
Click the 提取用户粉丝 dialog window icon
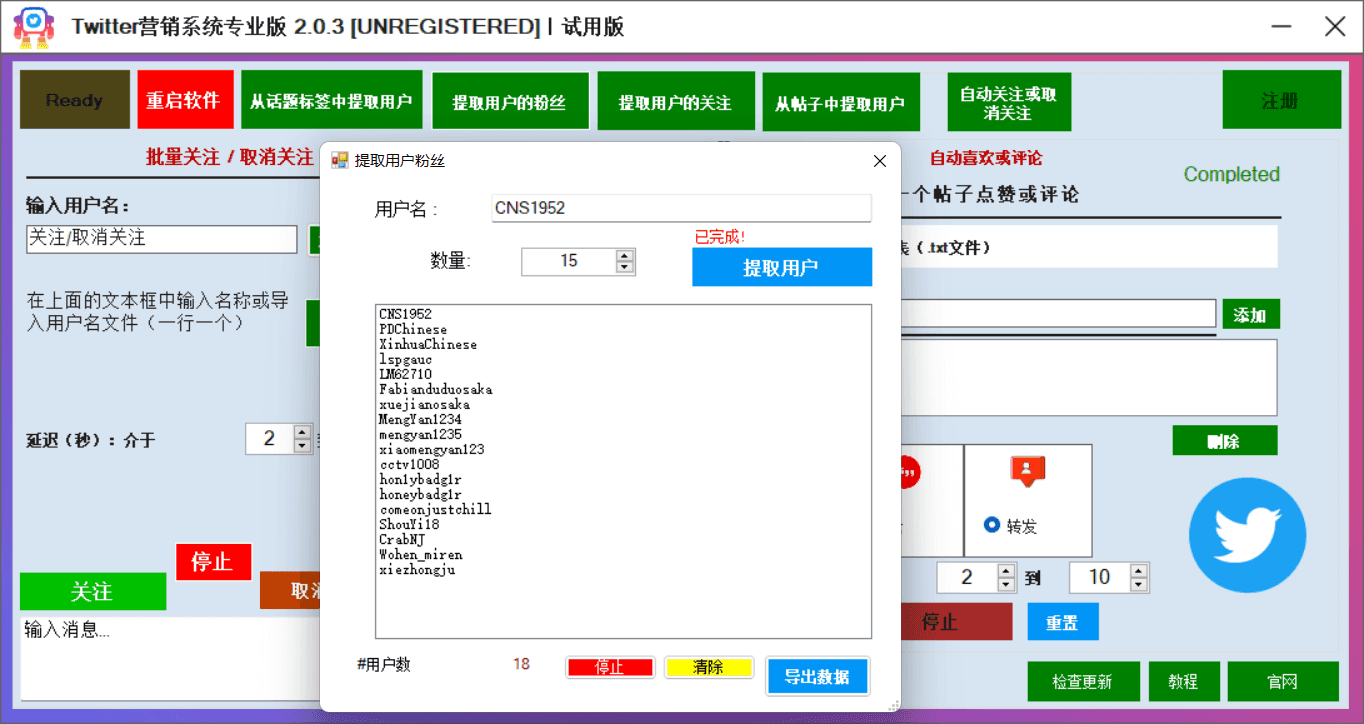click(x=340, y=160)
